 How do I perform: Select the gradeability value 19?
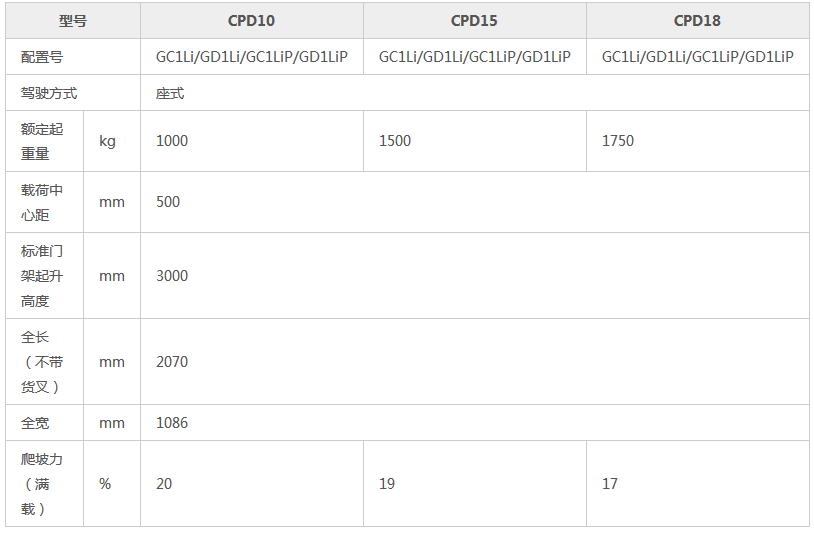point(387,484)
